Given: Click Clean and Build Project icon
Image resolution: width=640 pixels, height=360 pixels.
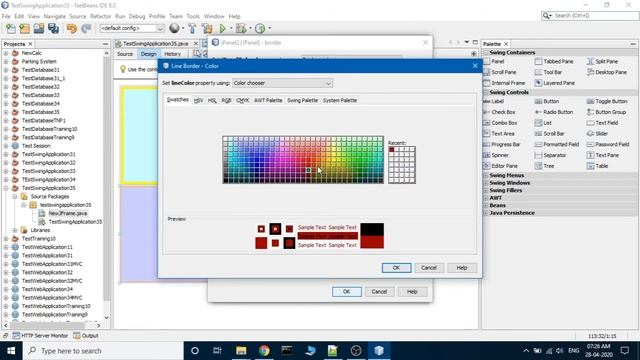Looking at the screenshot, I should 207,28.
